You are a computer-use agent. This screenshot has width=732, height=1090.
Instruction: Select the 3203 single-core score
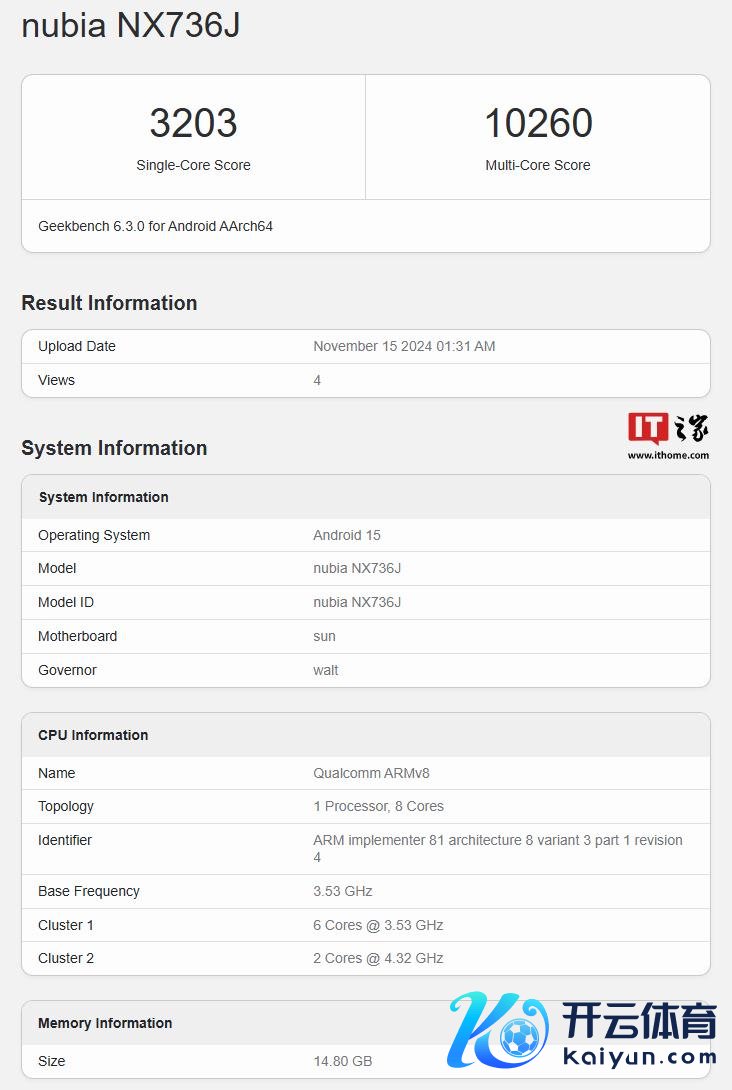tap(193, 123)
